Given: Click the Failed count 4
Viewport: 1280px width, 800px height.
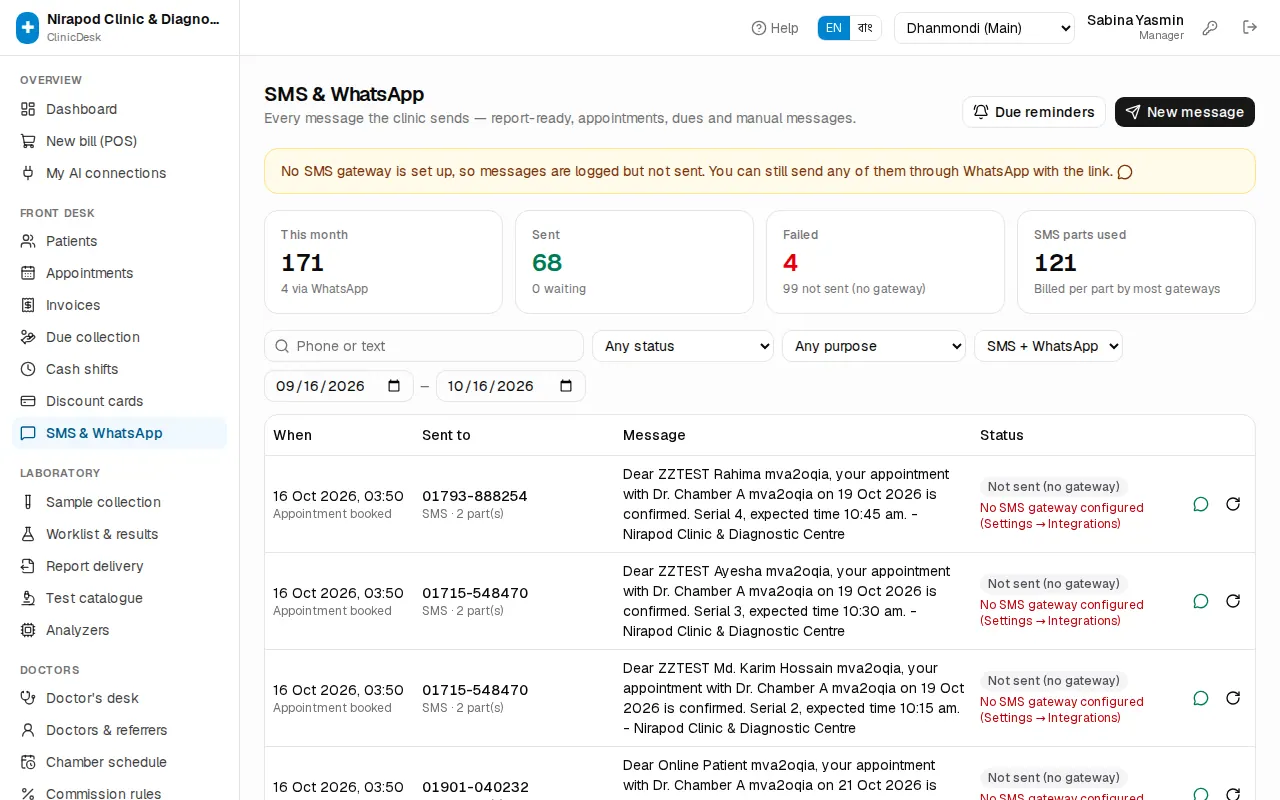Looking at the screenshot, I should pyautogui.click(x=790, y=263).
